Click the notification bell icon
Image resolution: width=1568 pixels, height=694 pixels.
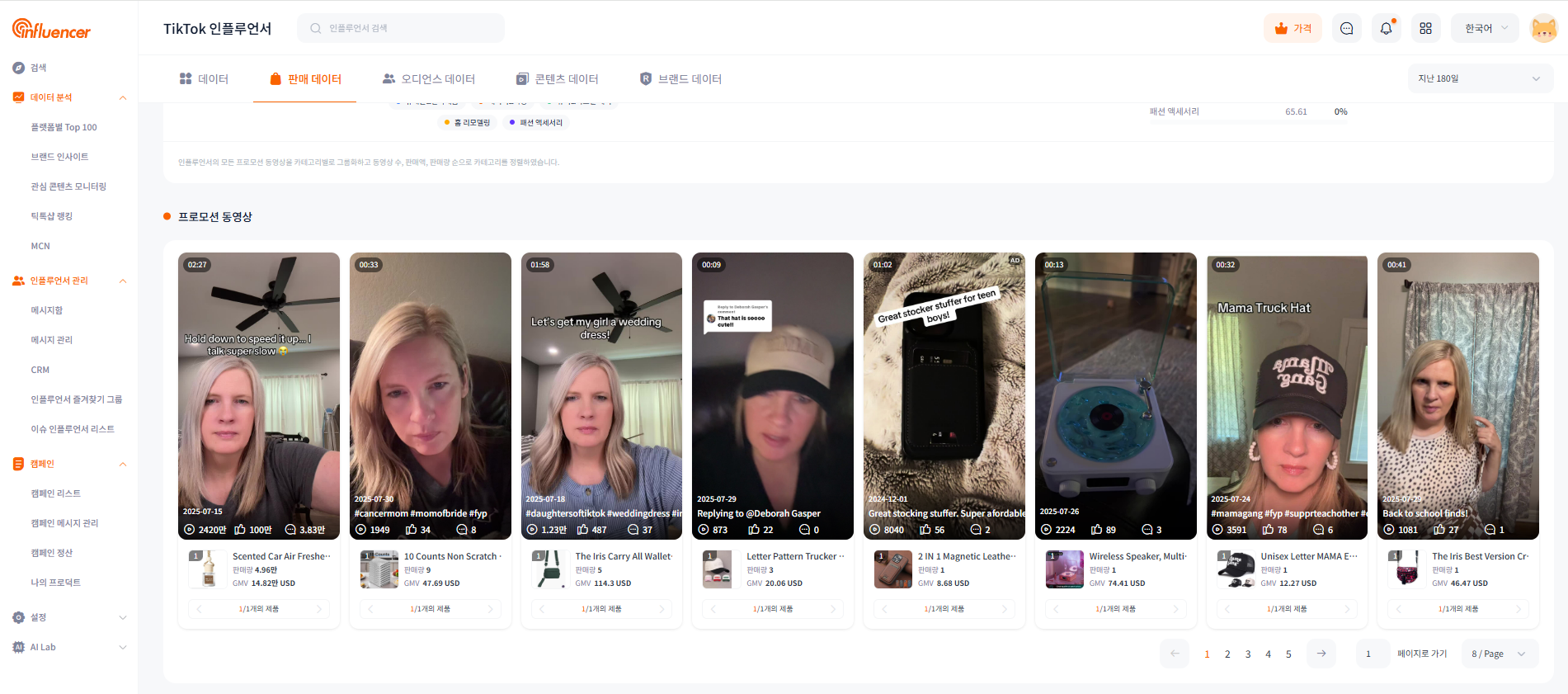tap(1386, 29)
